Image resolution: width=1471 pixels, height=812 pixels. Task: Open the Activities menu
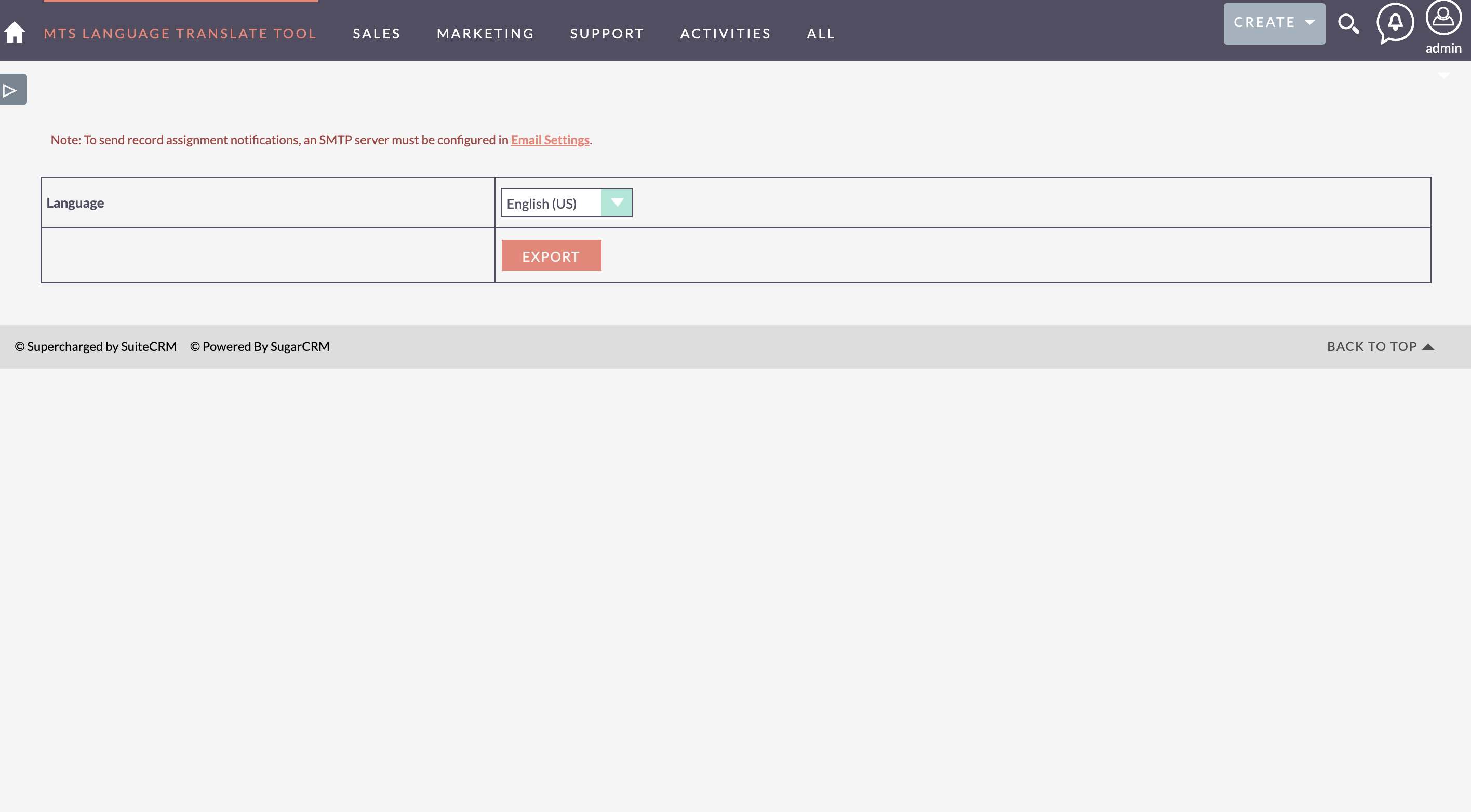[725, 33]
